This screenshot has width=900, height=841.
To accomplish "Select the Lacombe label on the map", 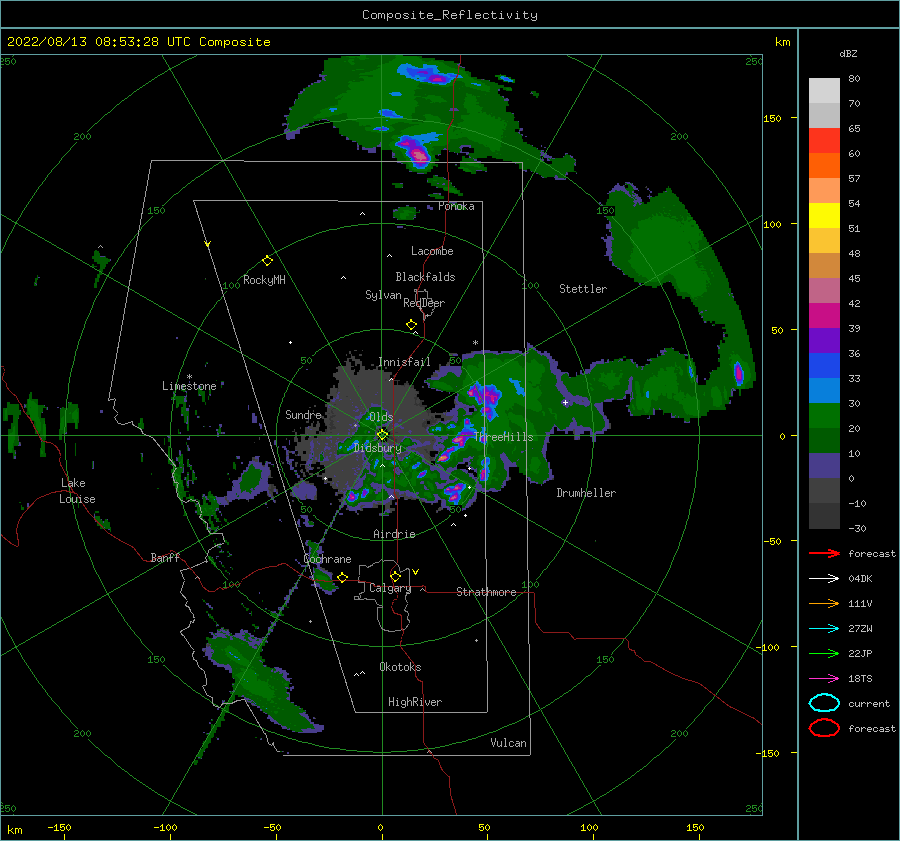I will click(x=432, y=251).
